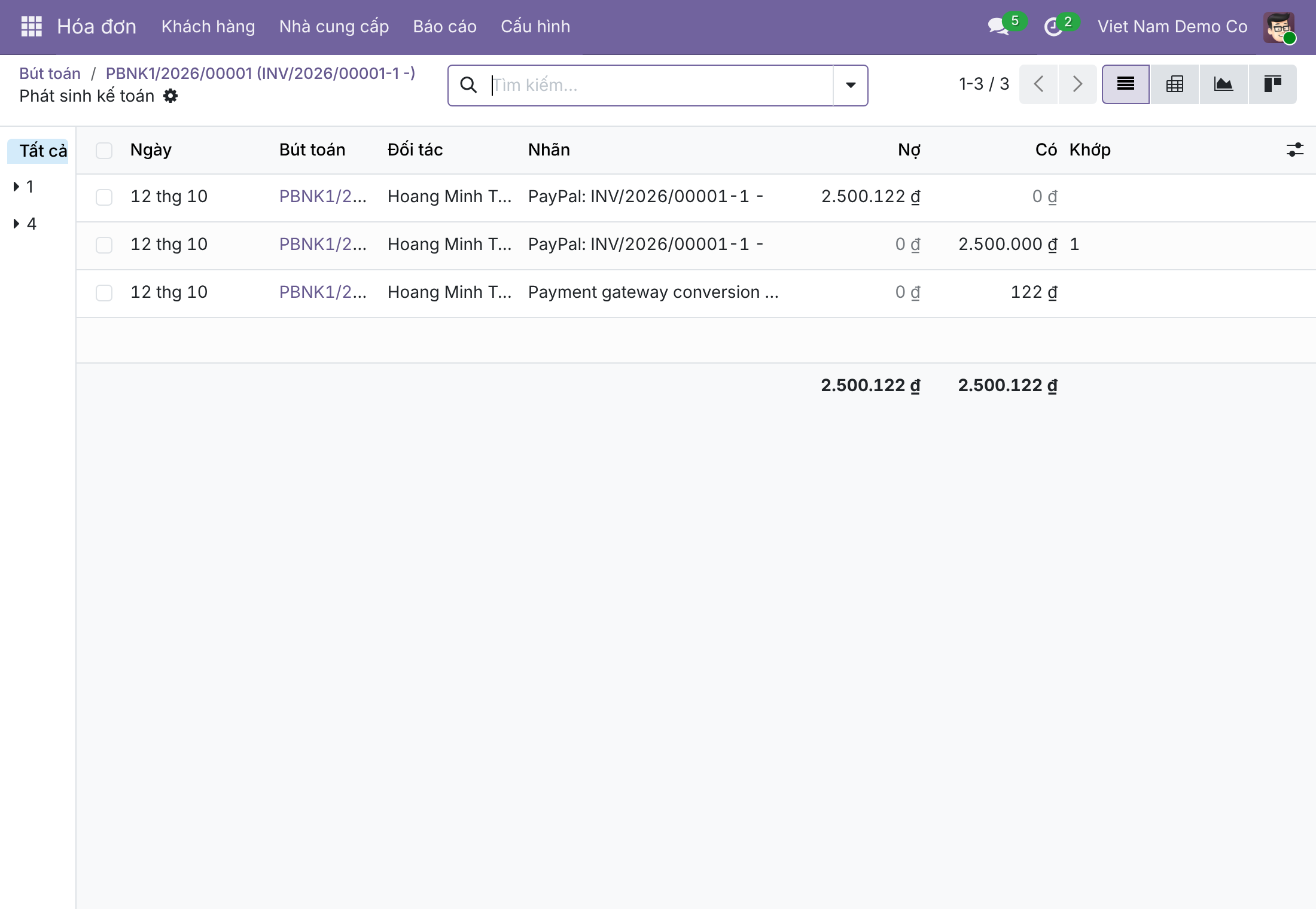
Task: Open the Khách hàng menu
Action: [208, 26]
